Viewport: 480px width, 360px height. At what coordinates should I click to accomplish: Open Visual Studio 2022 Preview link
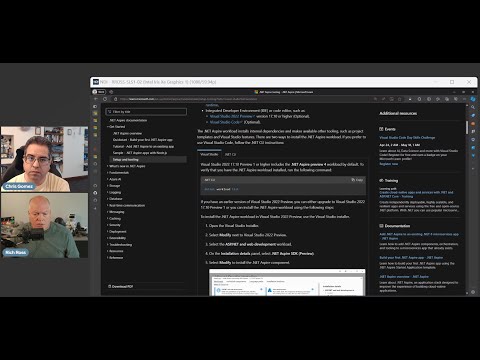(x=232, y=116)
